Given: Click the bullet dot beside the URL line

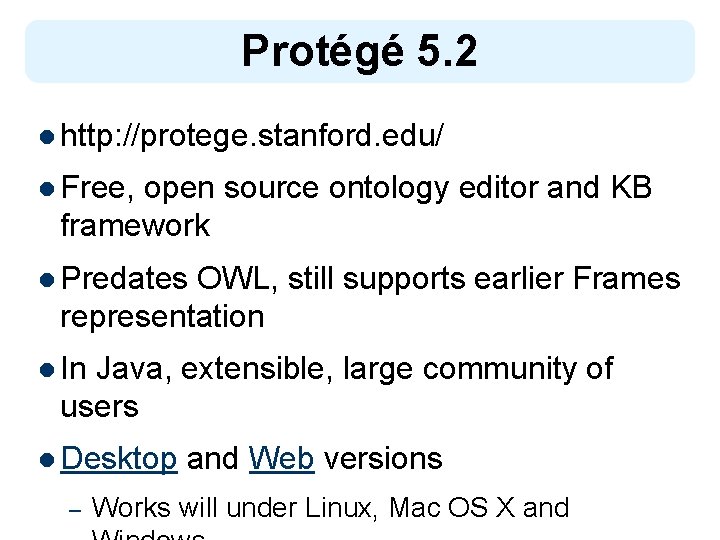Looking at the screenshot, I should click(x=47, y=137).
